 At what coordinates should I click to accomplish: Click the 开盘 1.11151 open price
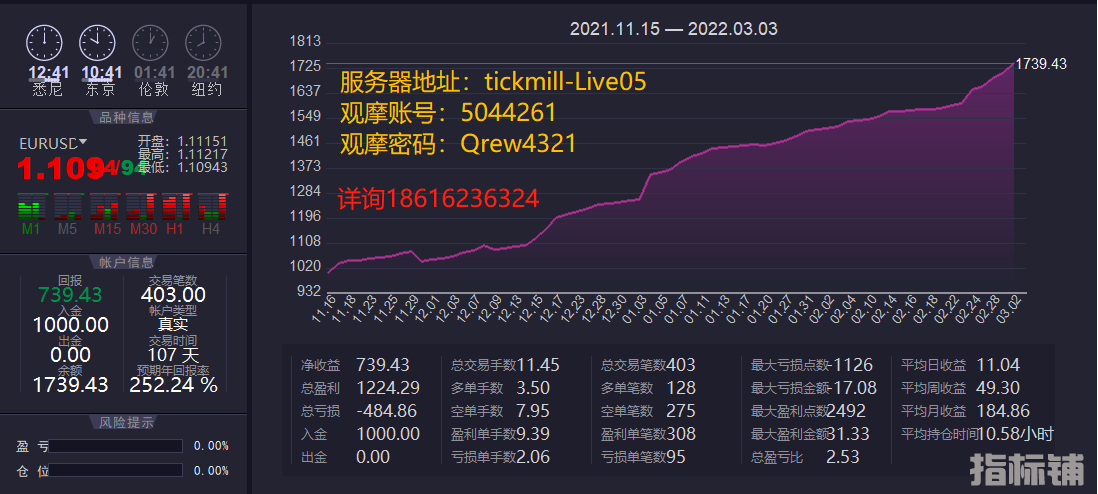tap(182, 142)
